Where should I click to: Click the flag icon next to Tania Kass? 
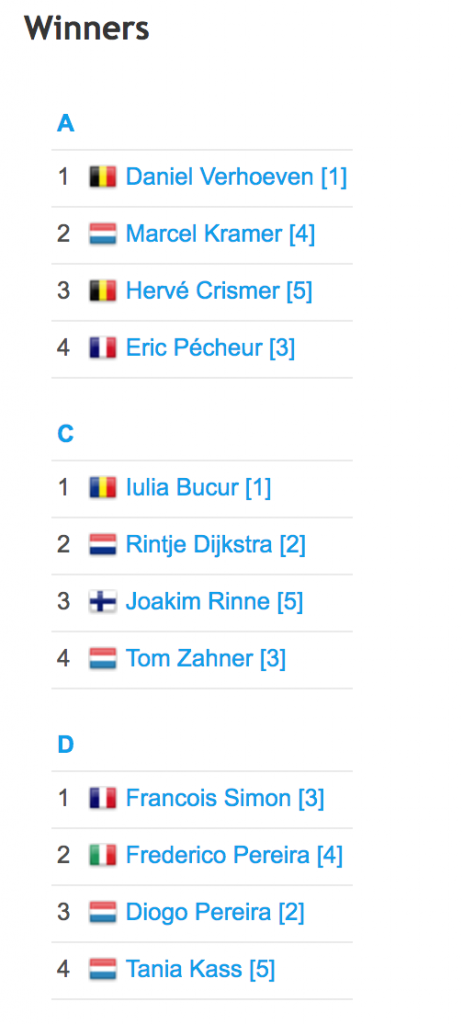[103, 968]
